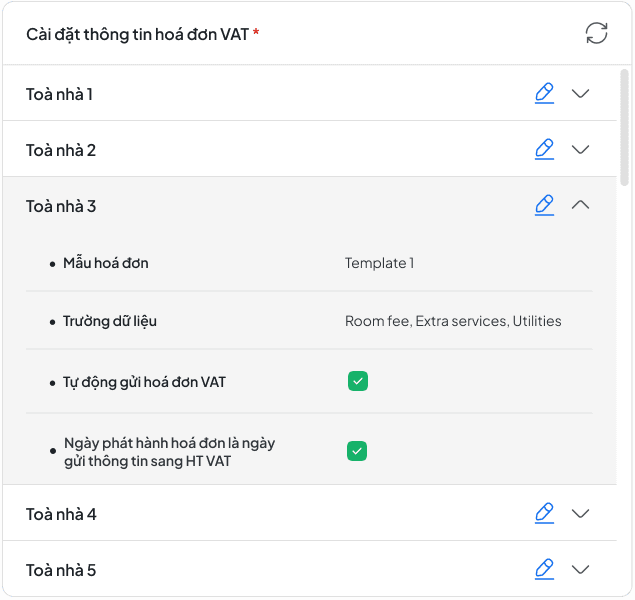Screen dimensions: 635x600
Task: Expand Toà nhà 1 chevron
Action: [x=580, y=94]
